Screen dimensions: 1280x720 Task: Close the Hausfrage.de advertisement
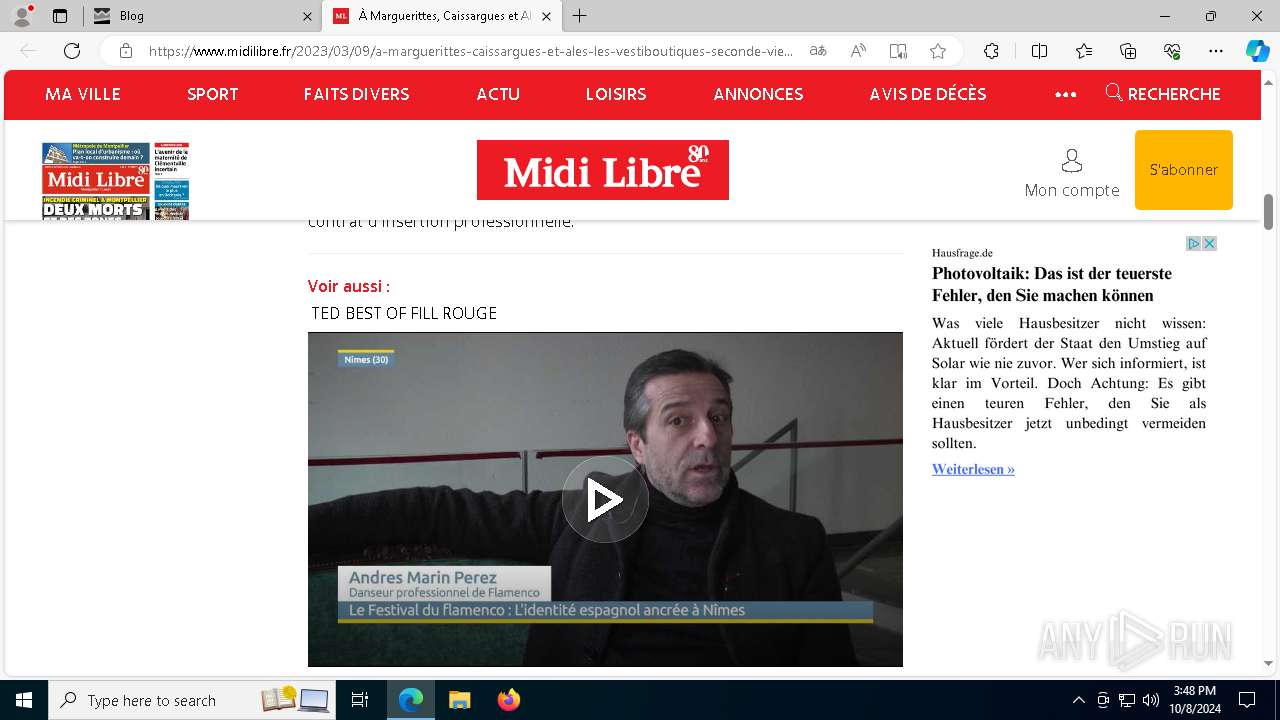click(x=1209, y=244)
